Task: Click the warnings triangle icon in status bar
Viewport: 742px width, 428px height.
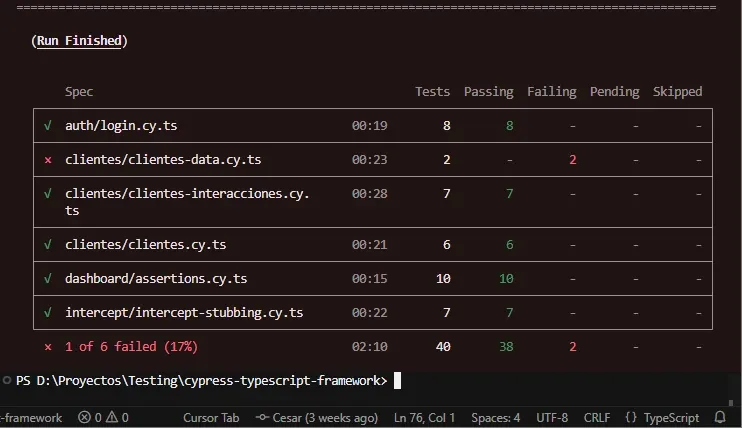Action: [x=112, y=417]
